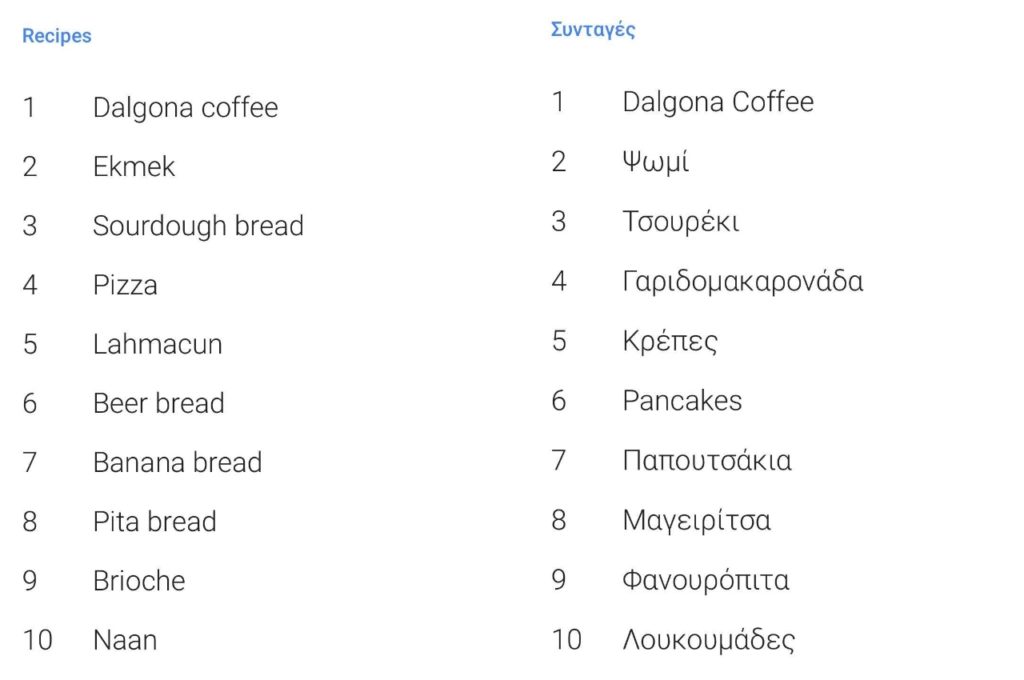Click the Beer bread item
The width and height of the screenshot is (1024, 680).
point(159,403)
